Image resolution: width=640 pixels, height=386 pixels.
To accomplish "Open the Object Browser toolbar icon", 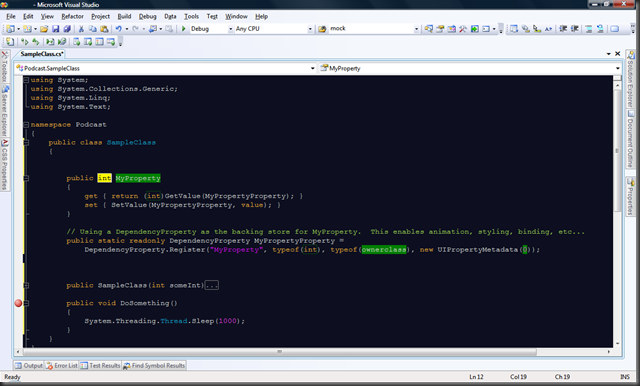I will point(451,29).
